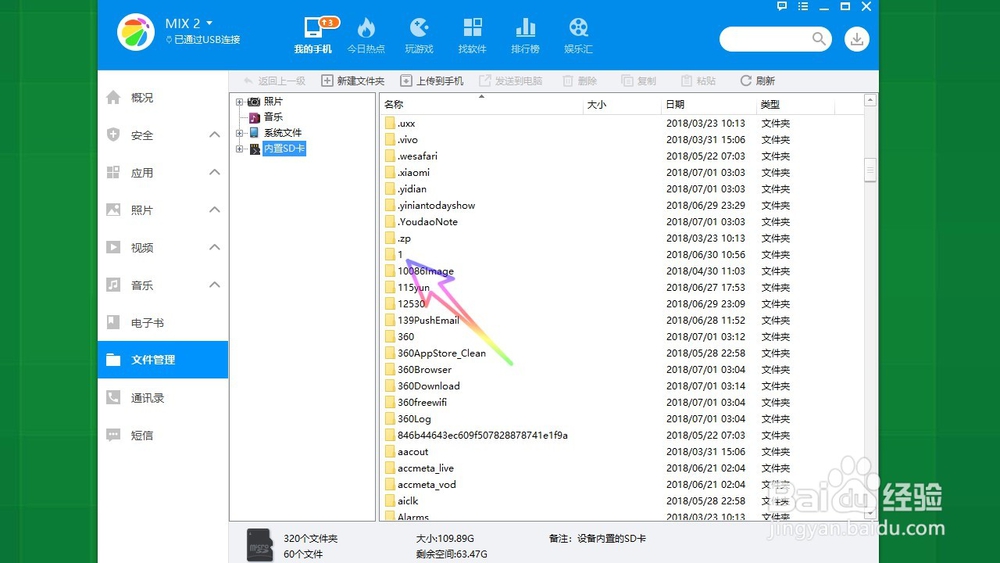Open the MIX 2 device dropdown

tap(189, 24)
